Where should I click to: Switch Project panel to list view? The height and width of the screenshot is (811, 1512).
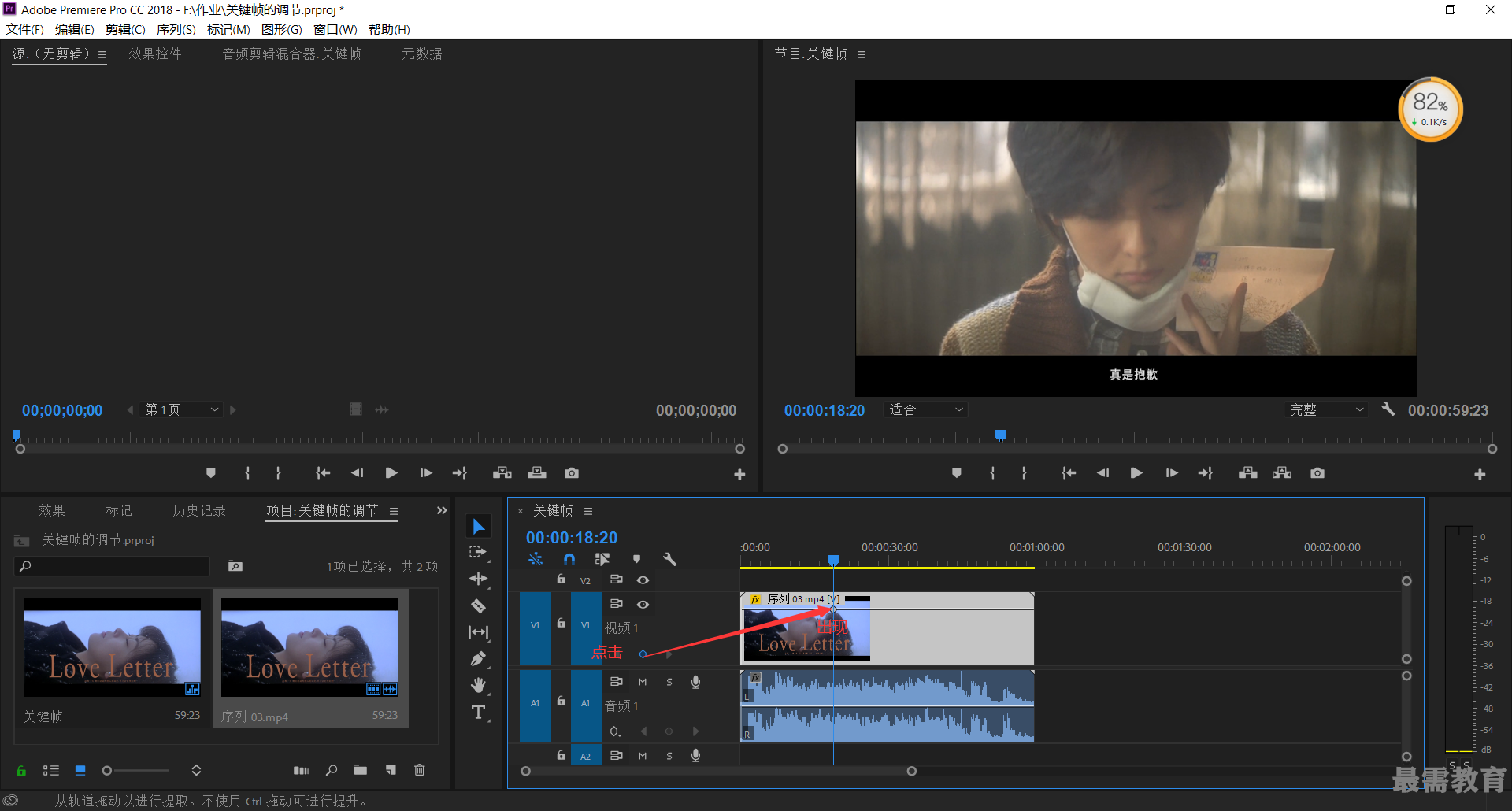(51, 770)
